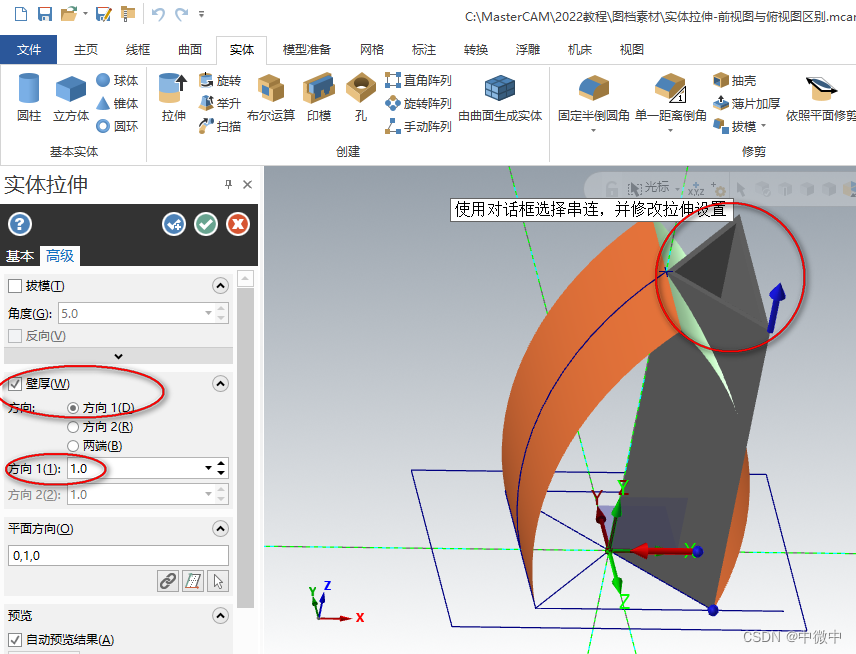The image size is (856, 654).
Task: Click the 孔 hole tool
Action: pyautogui.click(x=361, y=97)
